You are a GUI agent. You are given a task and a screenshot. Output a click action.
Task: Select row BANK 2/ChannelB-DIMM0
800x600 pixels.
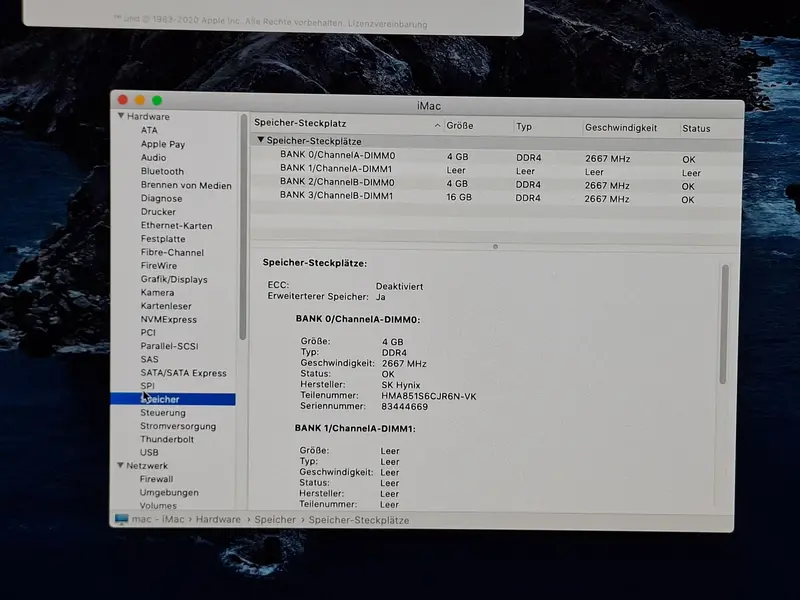[x=496, y=184]
